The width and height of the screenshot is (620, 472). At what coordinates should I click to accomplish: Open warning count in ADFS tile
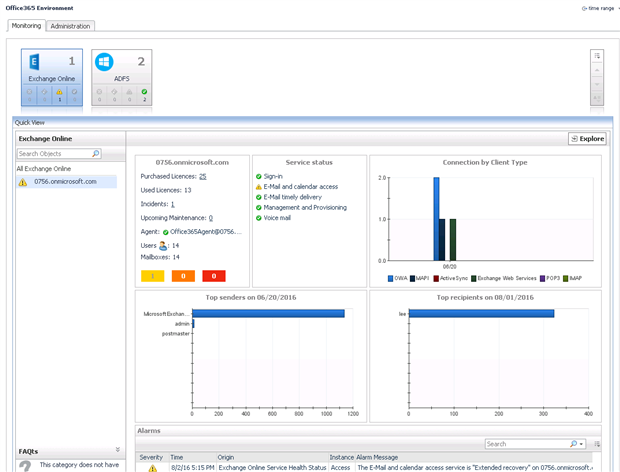(129, 95)
